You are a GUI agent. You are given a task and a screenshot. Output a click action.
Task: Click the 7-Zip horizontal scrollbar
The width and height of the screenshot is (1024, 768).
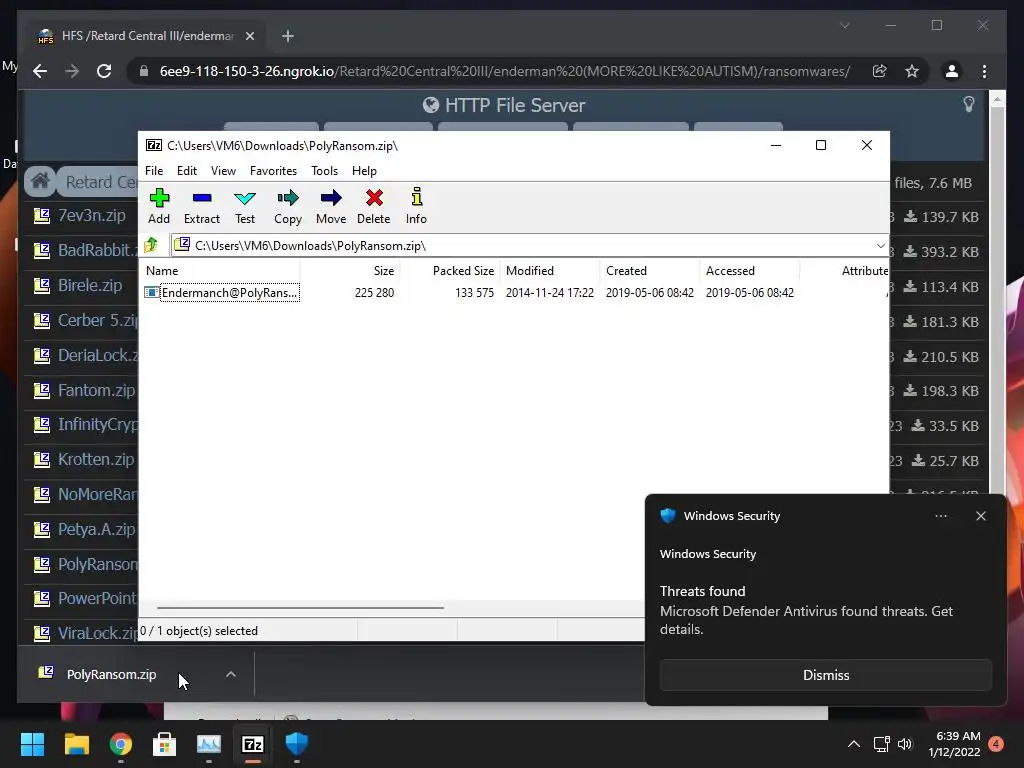300,607
